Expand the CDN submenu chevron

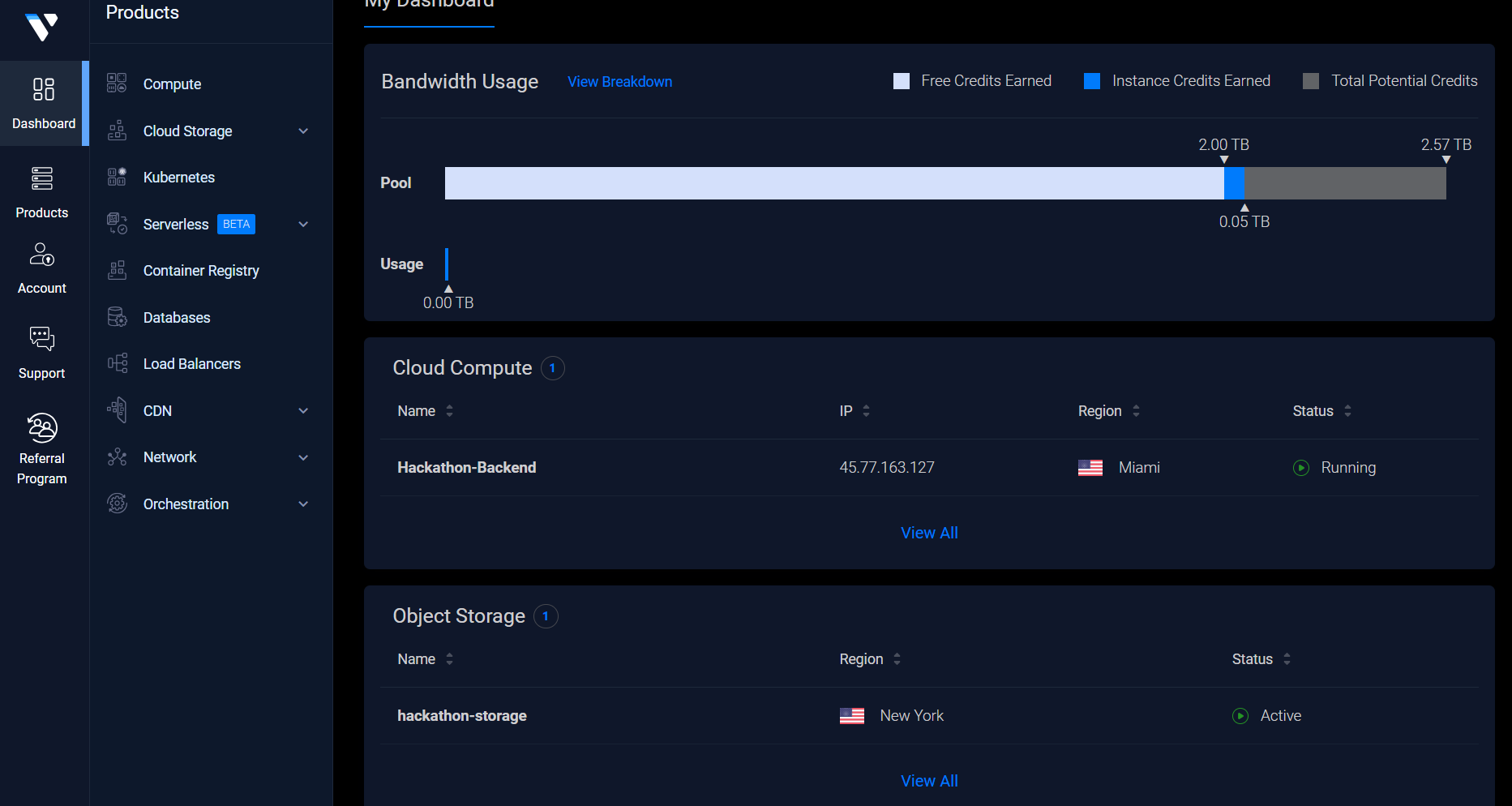(303, 411)
